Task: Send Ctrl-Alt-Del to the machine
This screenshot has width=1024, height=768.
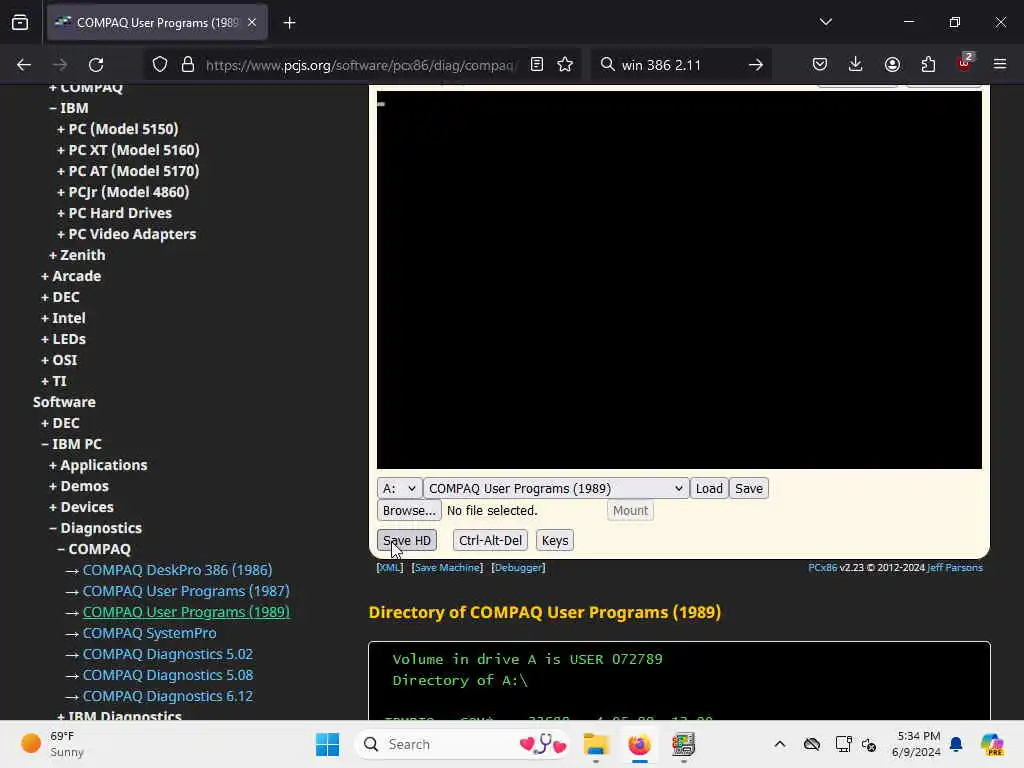Action: click(490, 540)
